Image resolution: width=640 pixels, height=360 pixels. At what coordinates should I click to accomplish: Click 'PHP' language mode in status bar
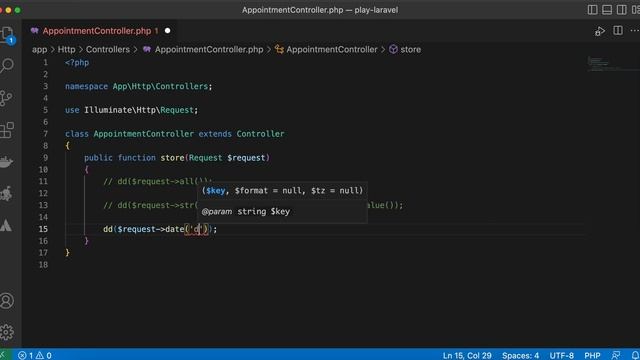[x=592, y=355]
